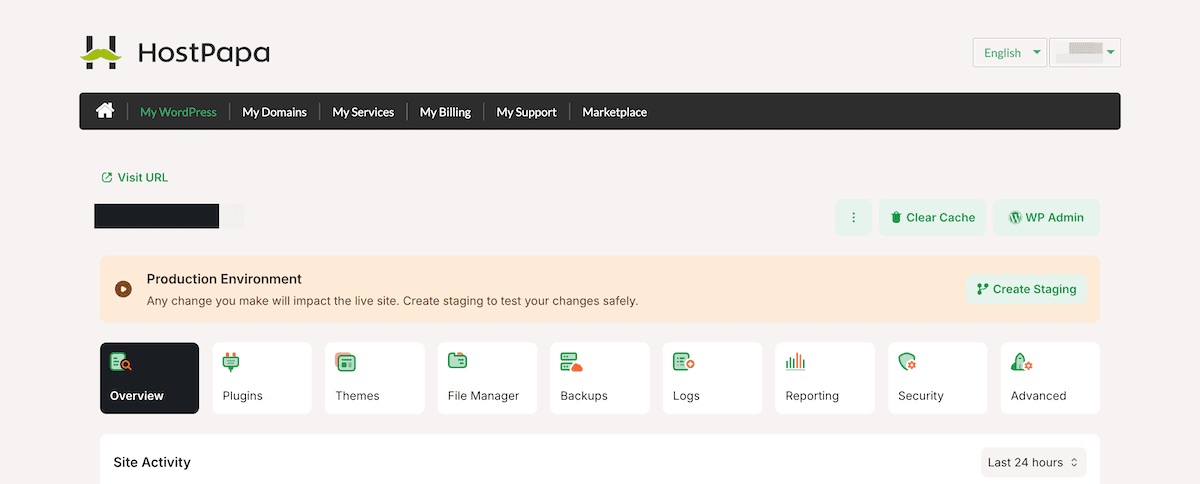Switch to the Backups tab

tap(599, 378)
